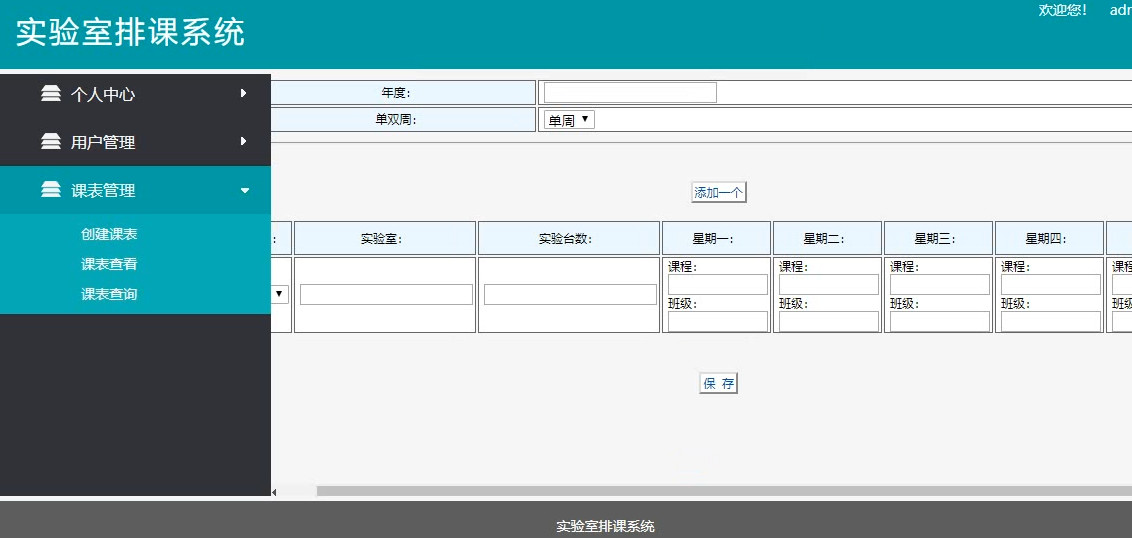The width and height of the screenshot is (1132, 538).
Task: Click the scrollbar left arrow
Action: pyautogui.click(x=274, y=492)
